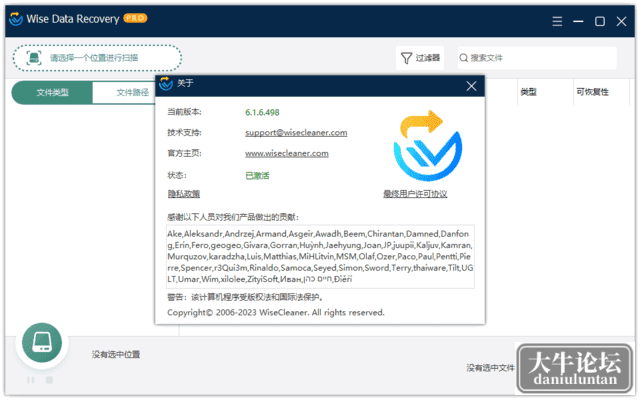640x400 pixels.
Task: Click the contributors names text box
Action: [x=320, y=257]
